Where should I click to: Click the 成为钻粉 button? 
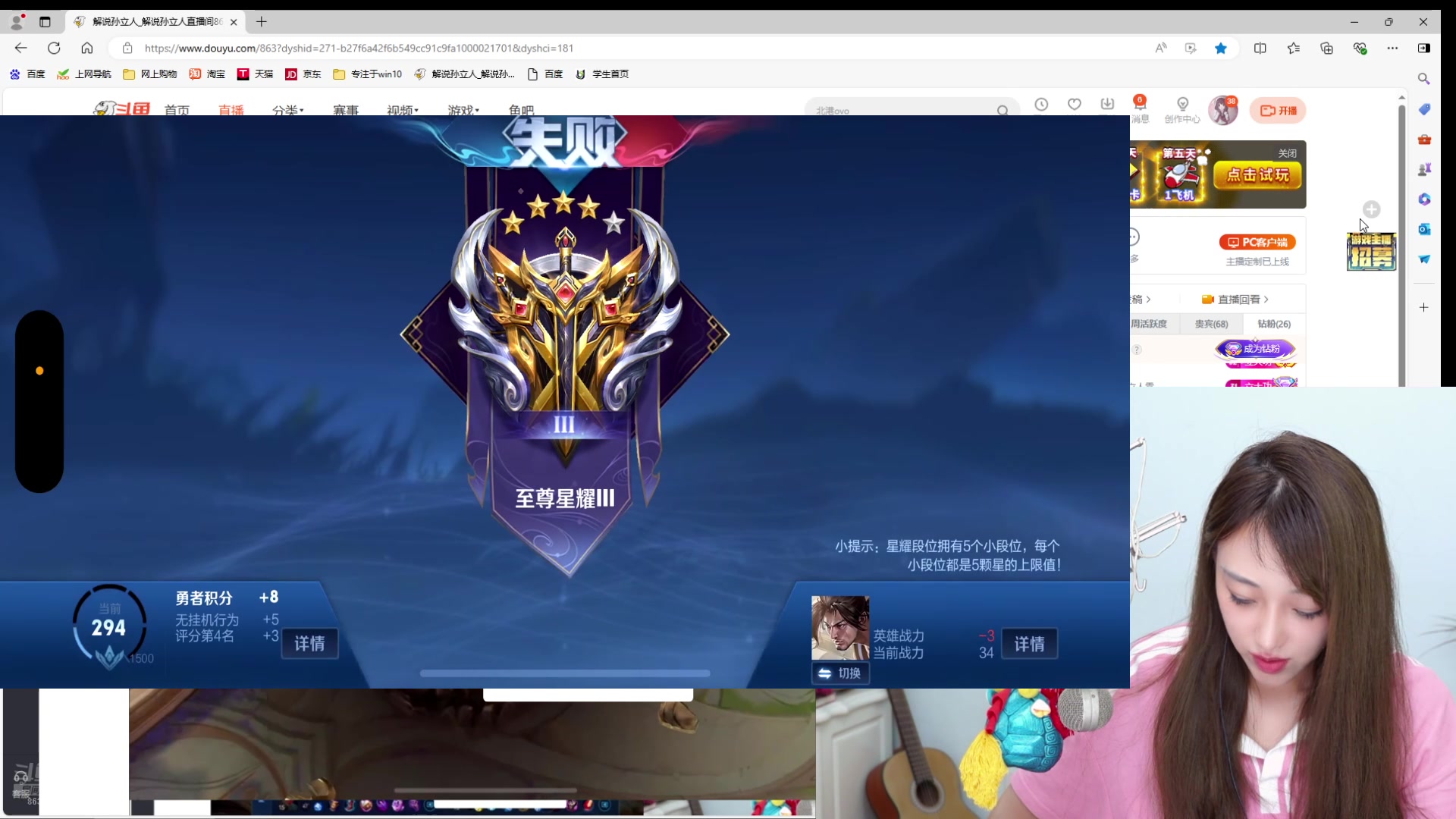[1255, 349]
